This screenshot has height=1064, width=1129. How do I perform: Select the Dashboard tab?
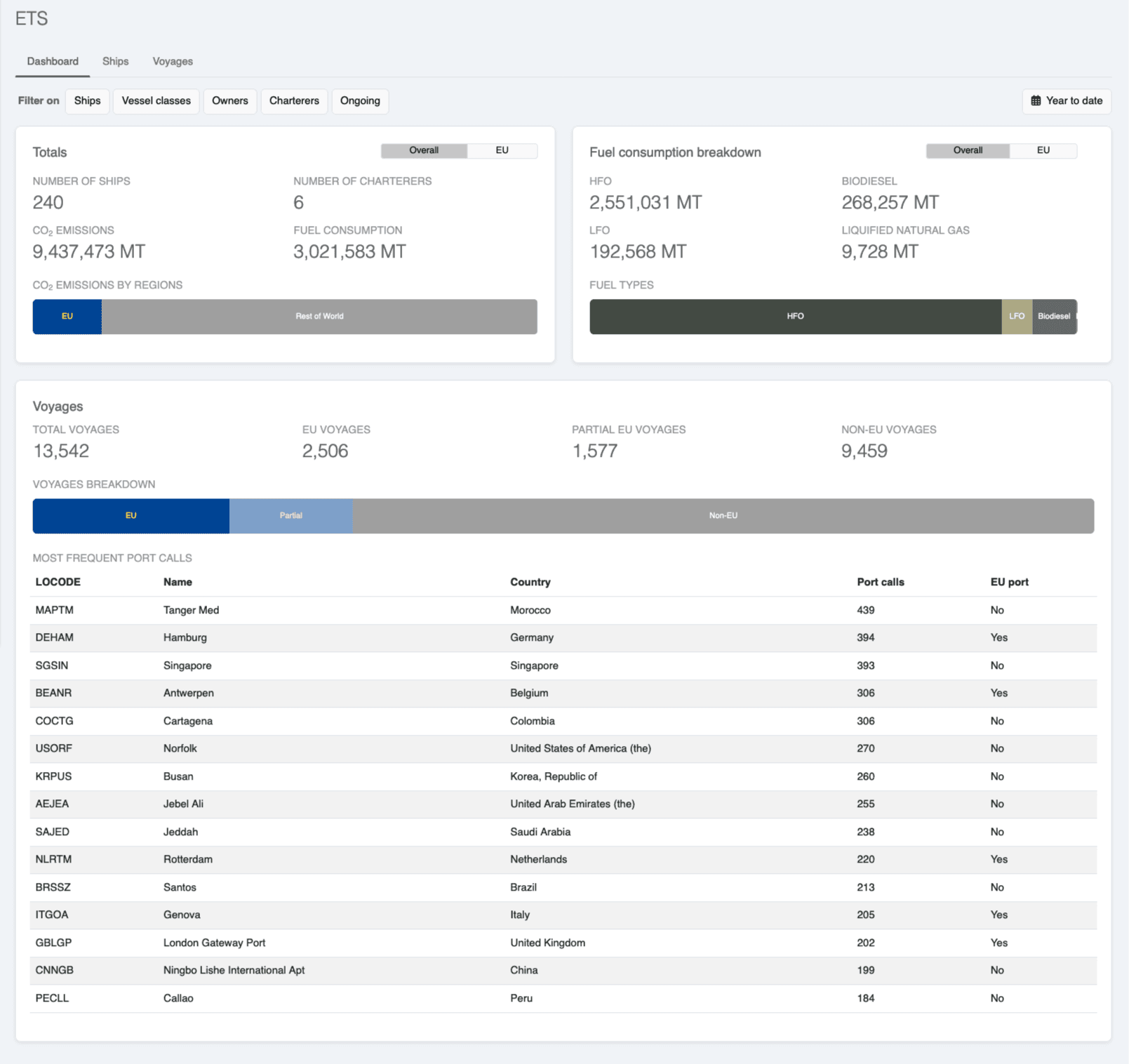point(53,62)
